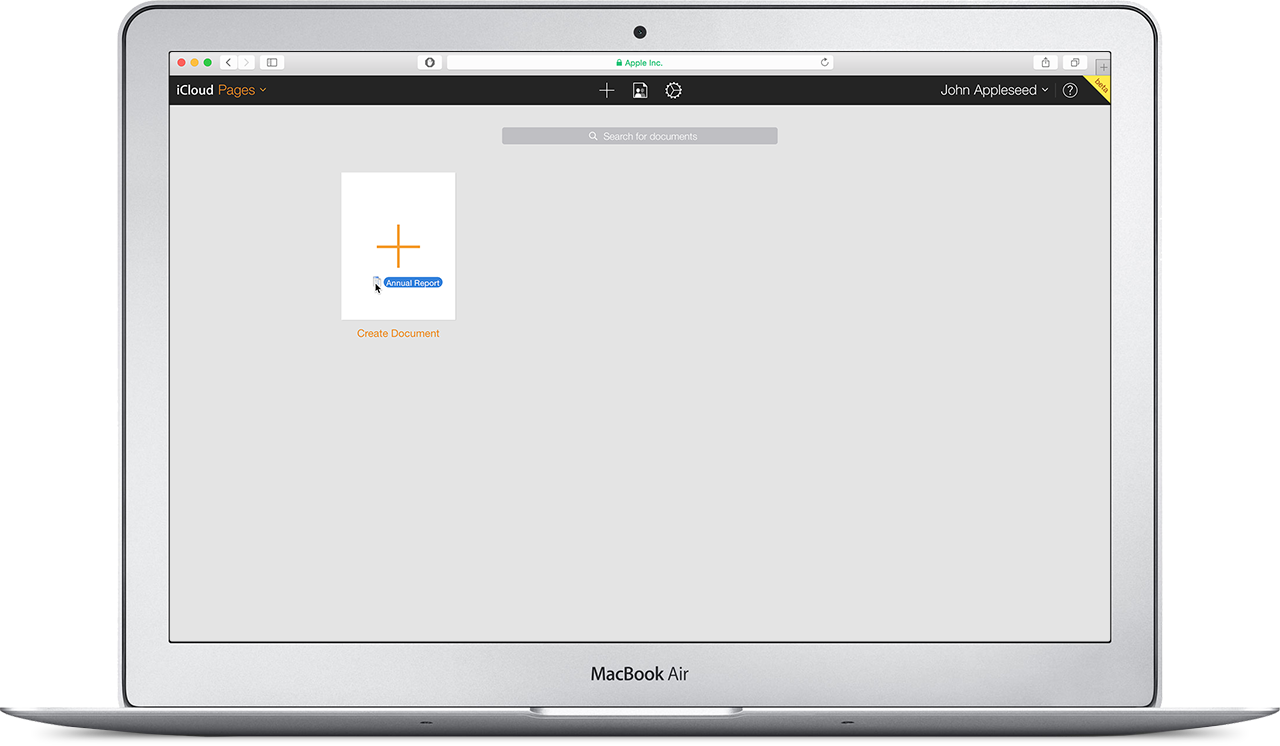
Task: Reload the page in Safari
Action: tap(824, 62)
